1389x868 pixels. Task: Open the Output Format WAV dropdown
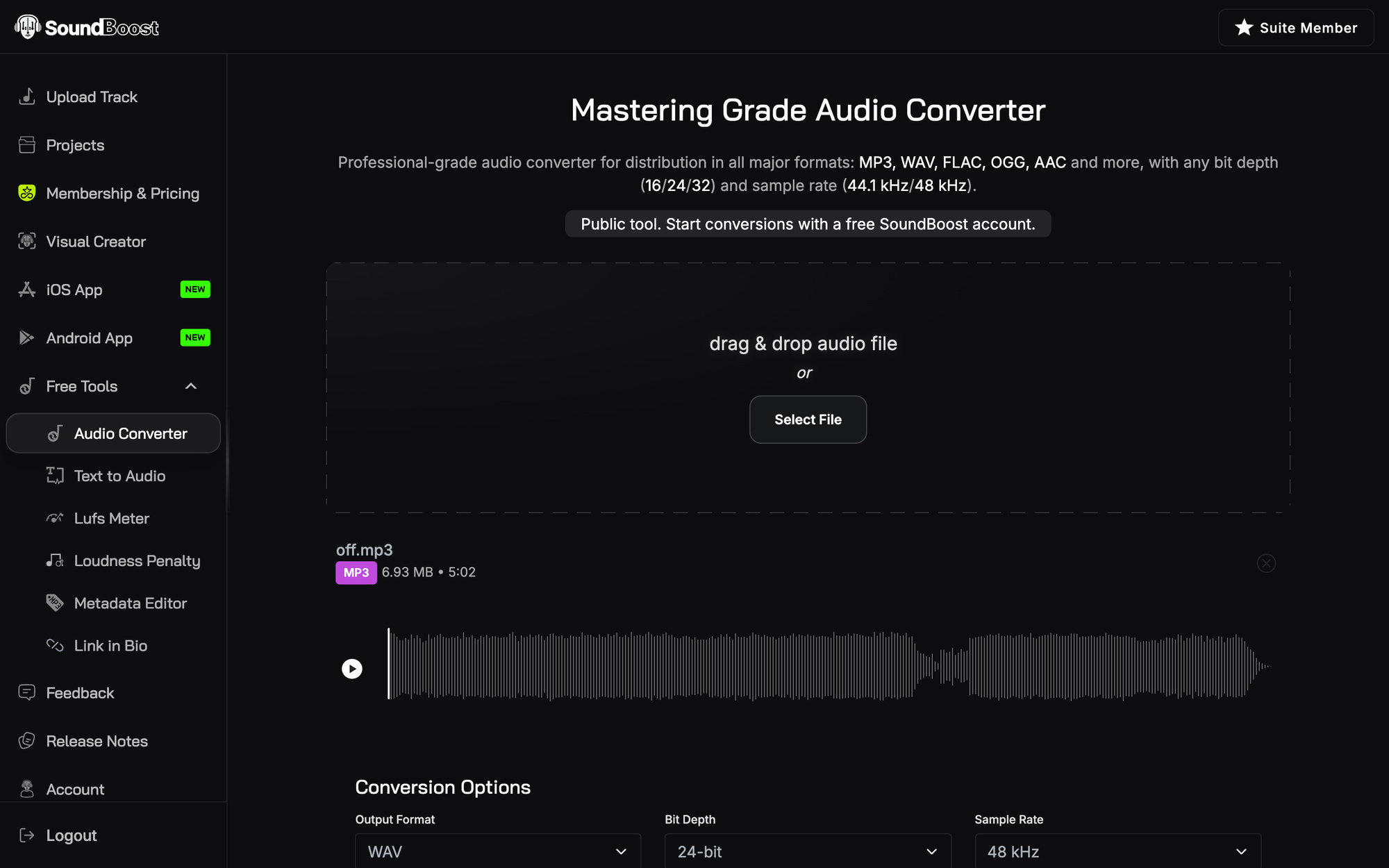[498, 851]
